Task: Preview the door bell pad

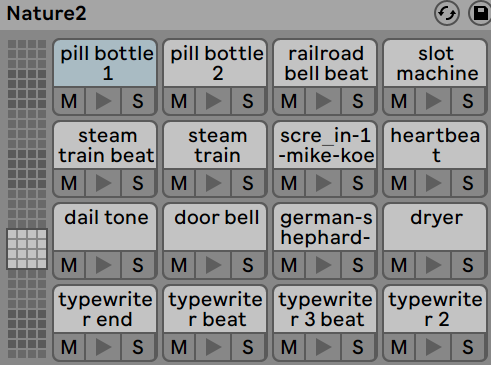Action: click(213, 265)
